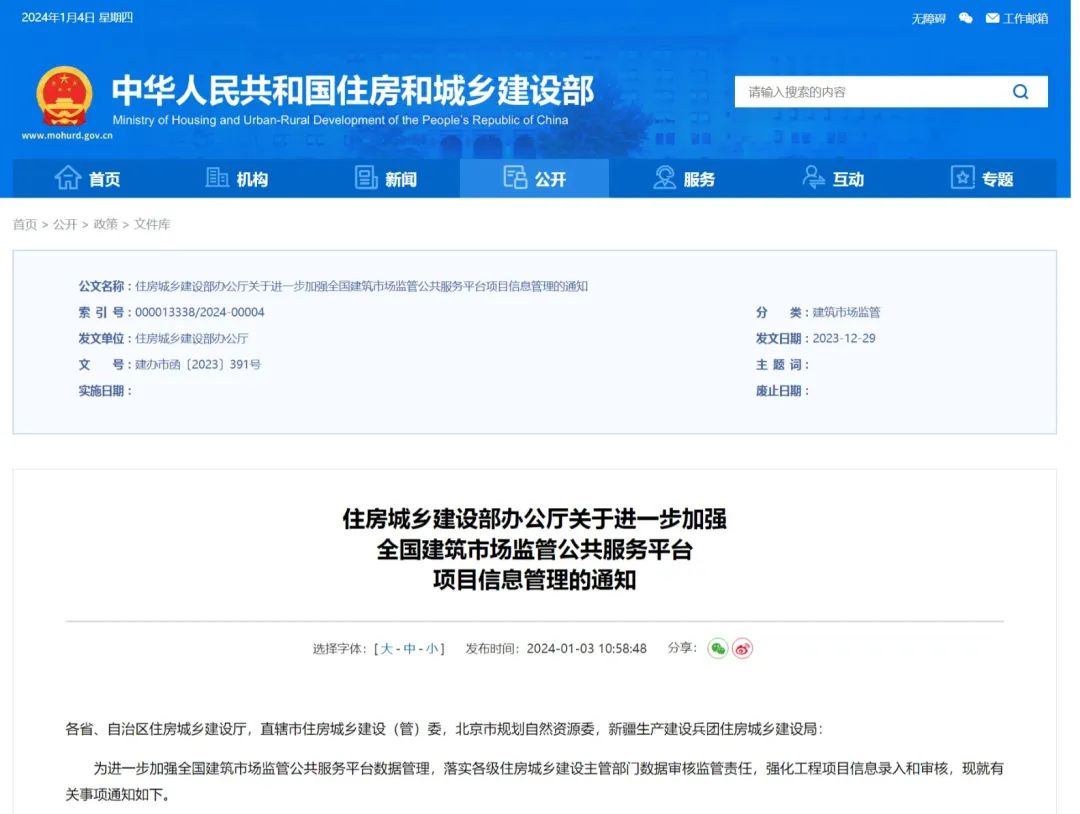Viewport: 1080px width, 814px height.
Task: Set font size to 小 (small)
Action: coord(431,649)
